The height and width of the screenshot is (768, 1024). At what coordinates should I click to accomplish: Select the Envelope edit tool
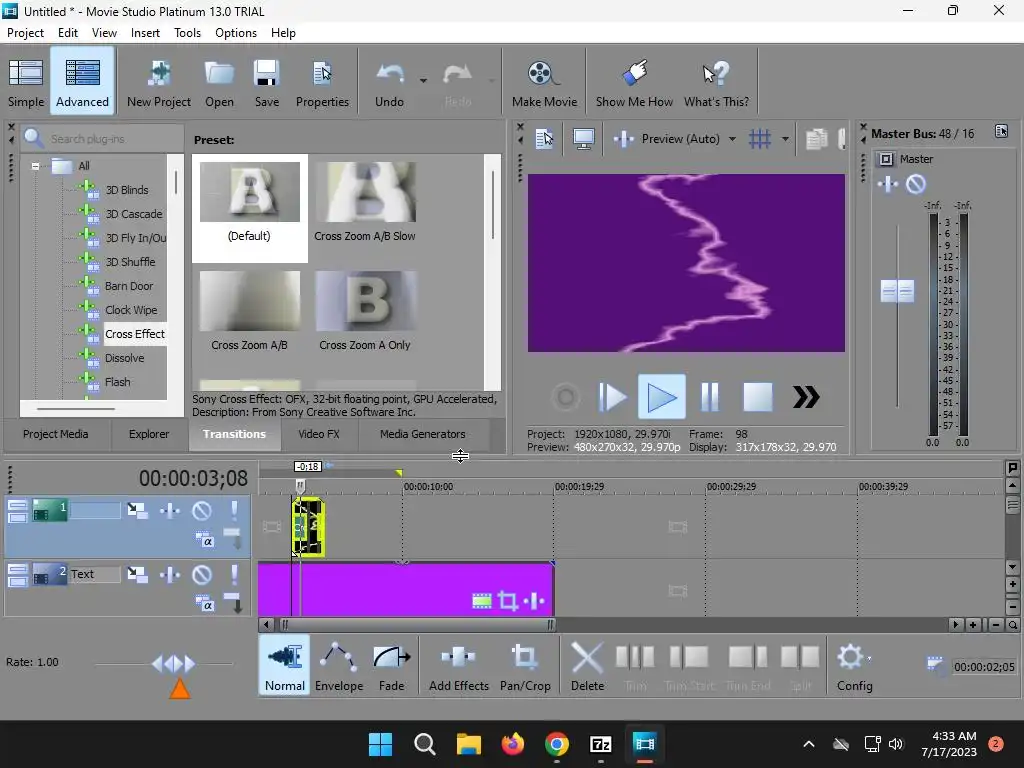coord(339,665)
